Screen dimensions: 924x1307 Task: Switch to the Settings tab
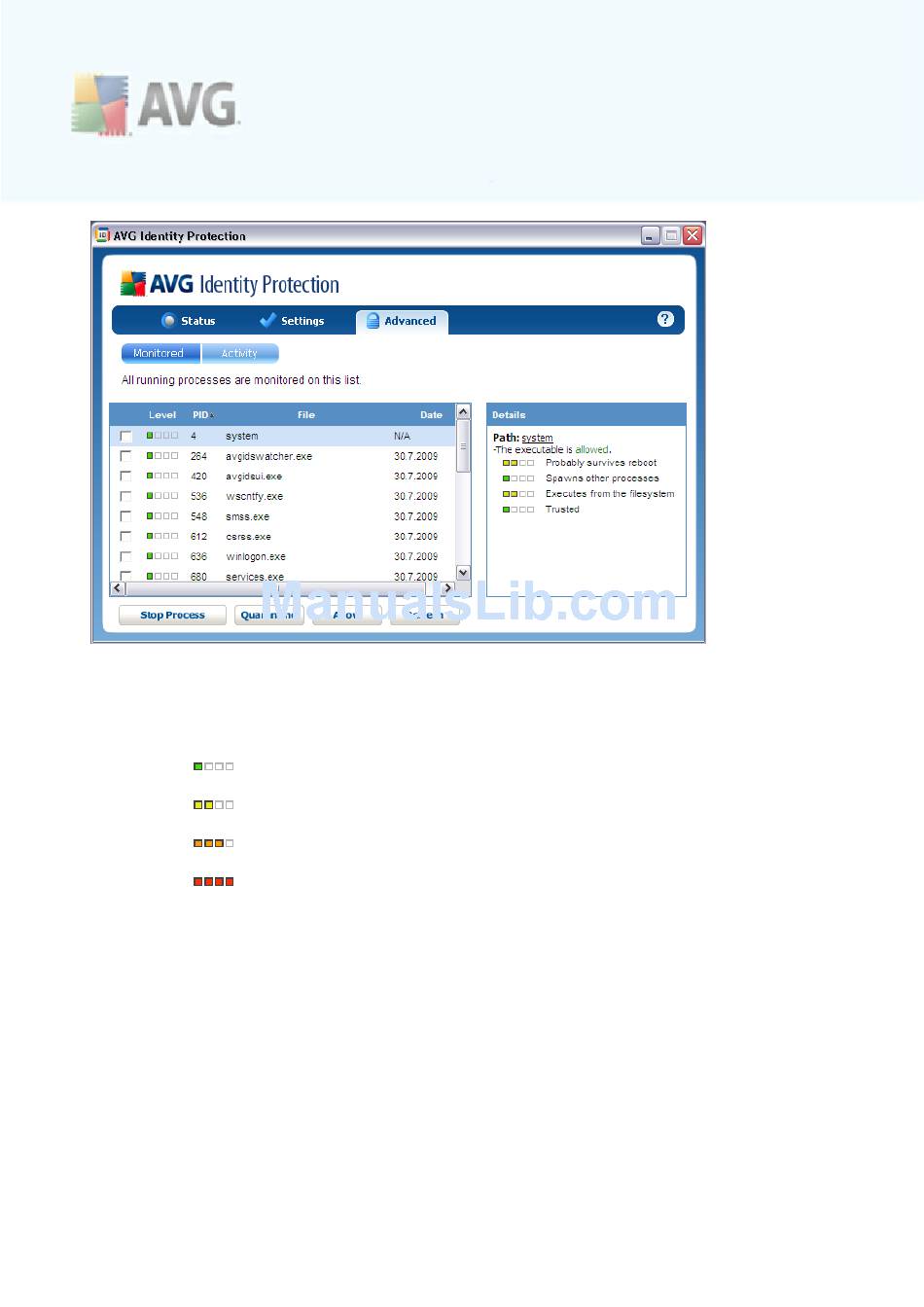point(292,321)
